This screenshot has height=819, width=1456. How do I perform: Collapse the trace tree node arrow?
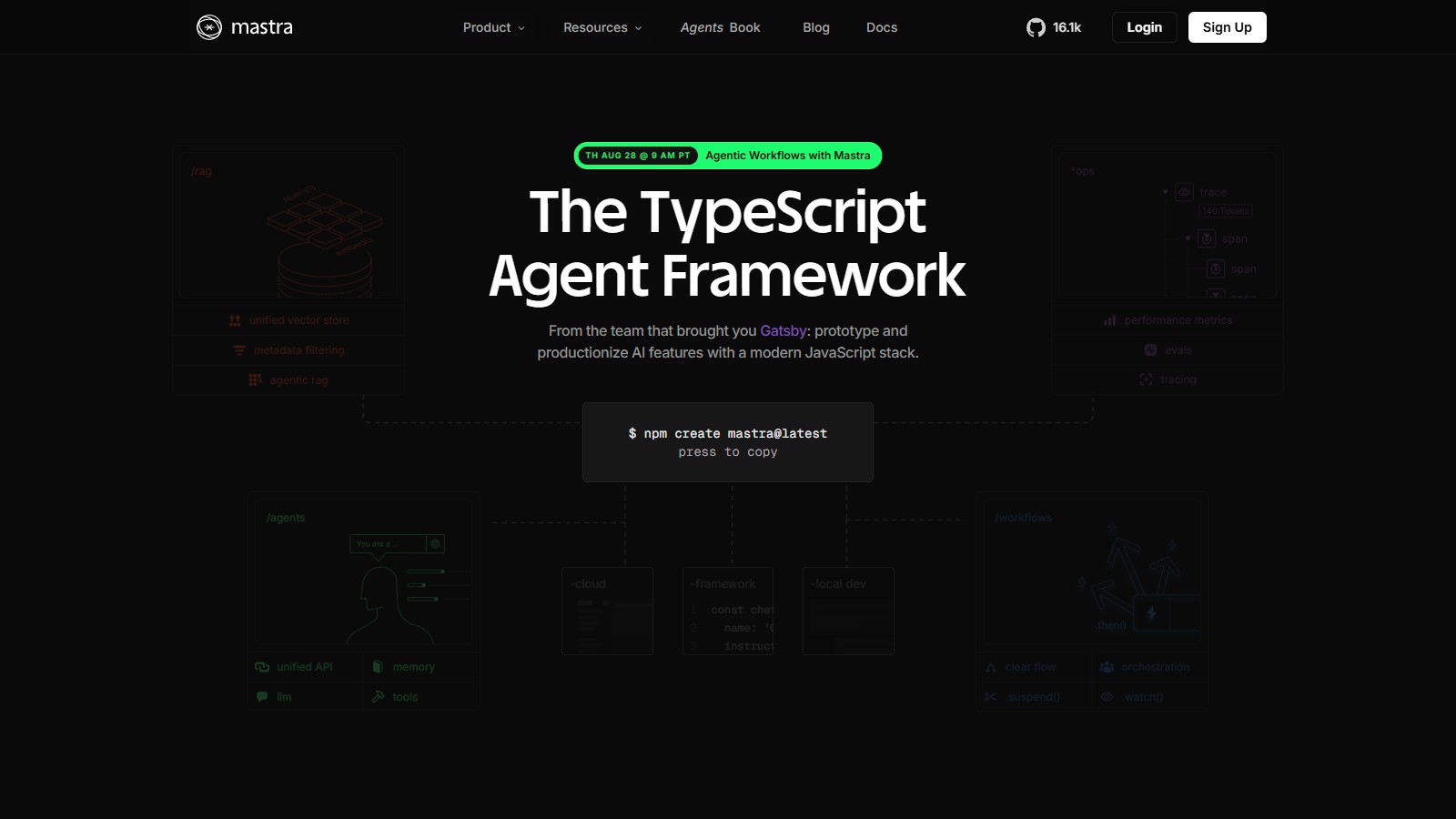tap(1166, 192)
